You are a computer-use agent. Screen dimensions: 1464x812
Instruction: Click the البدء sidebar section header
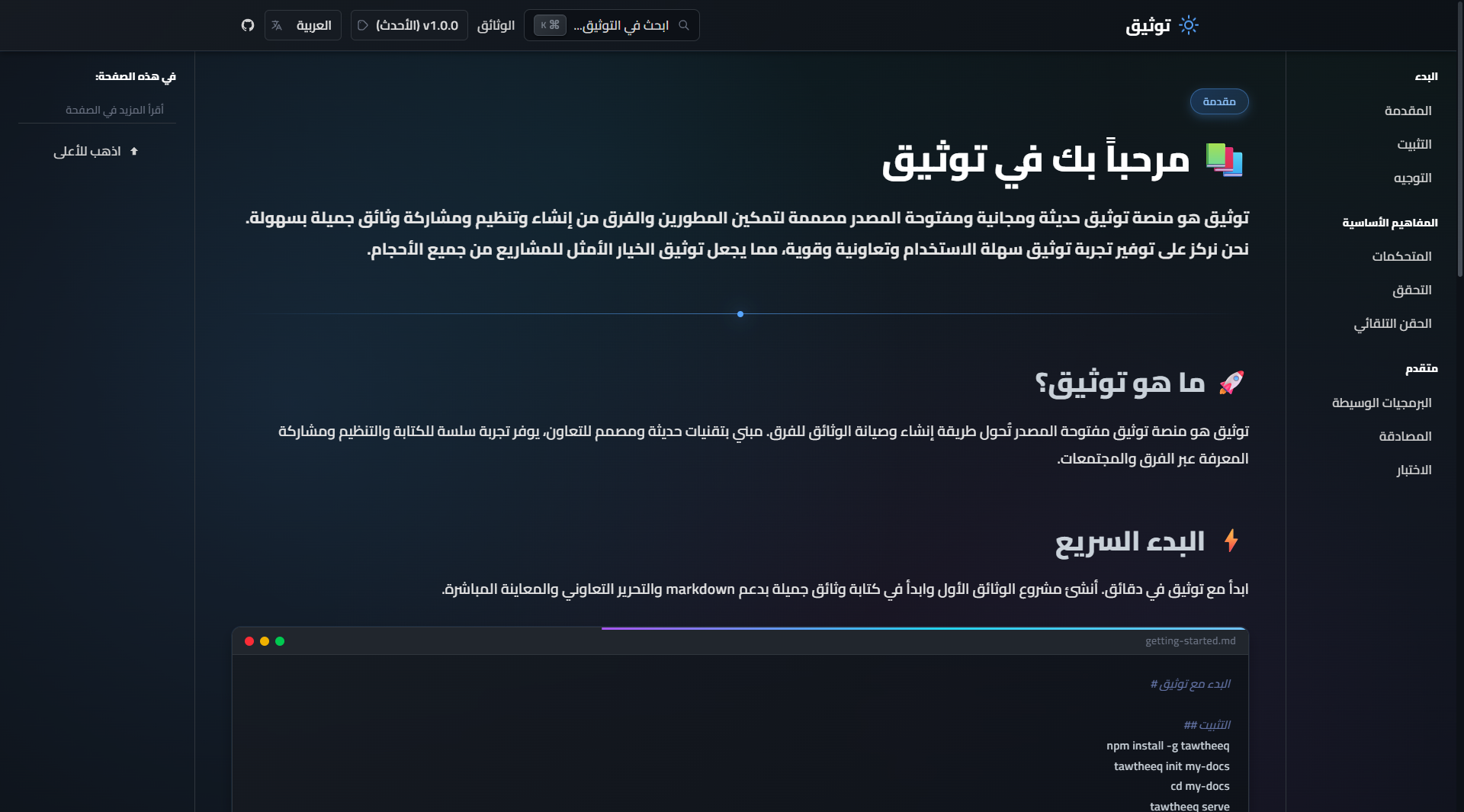point(1426,76)
